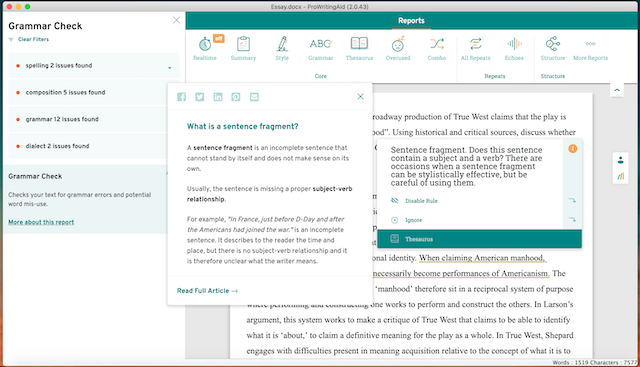The height and width of the screenshot is (367, 640).
Task: Run the Overused words report
Action: pos(398,49)
